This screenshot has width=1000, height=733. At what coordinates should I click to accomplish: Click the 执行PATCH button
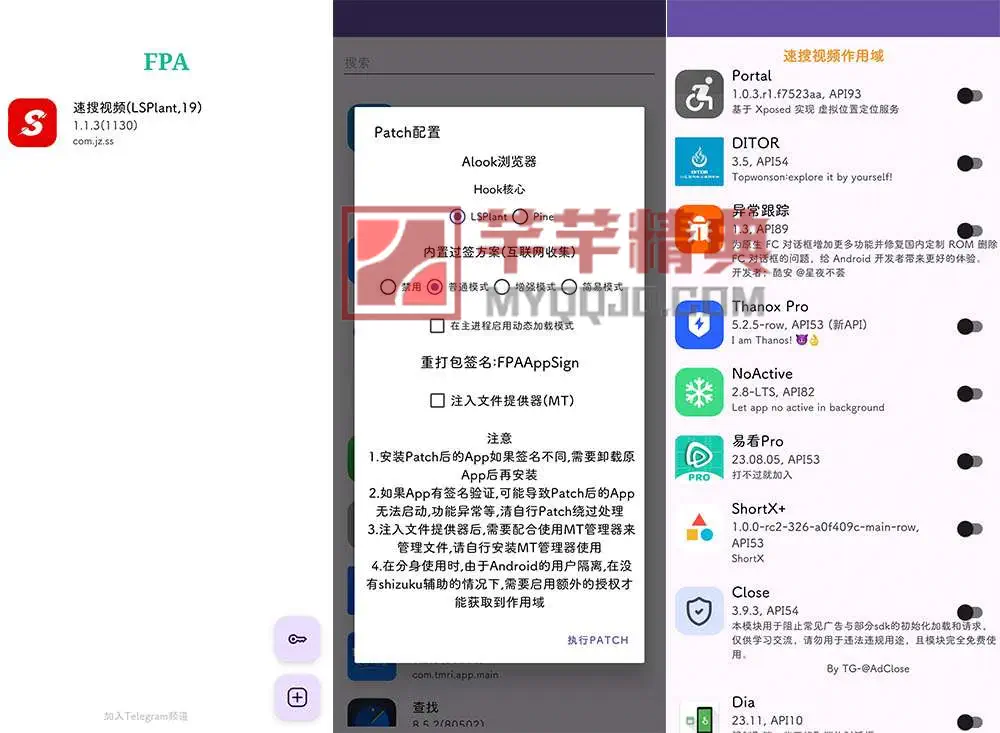coord(596,641)
